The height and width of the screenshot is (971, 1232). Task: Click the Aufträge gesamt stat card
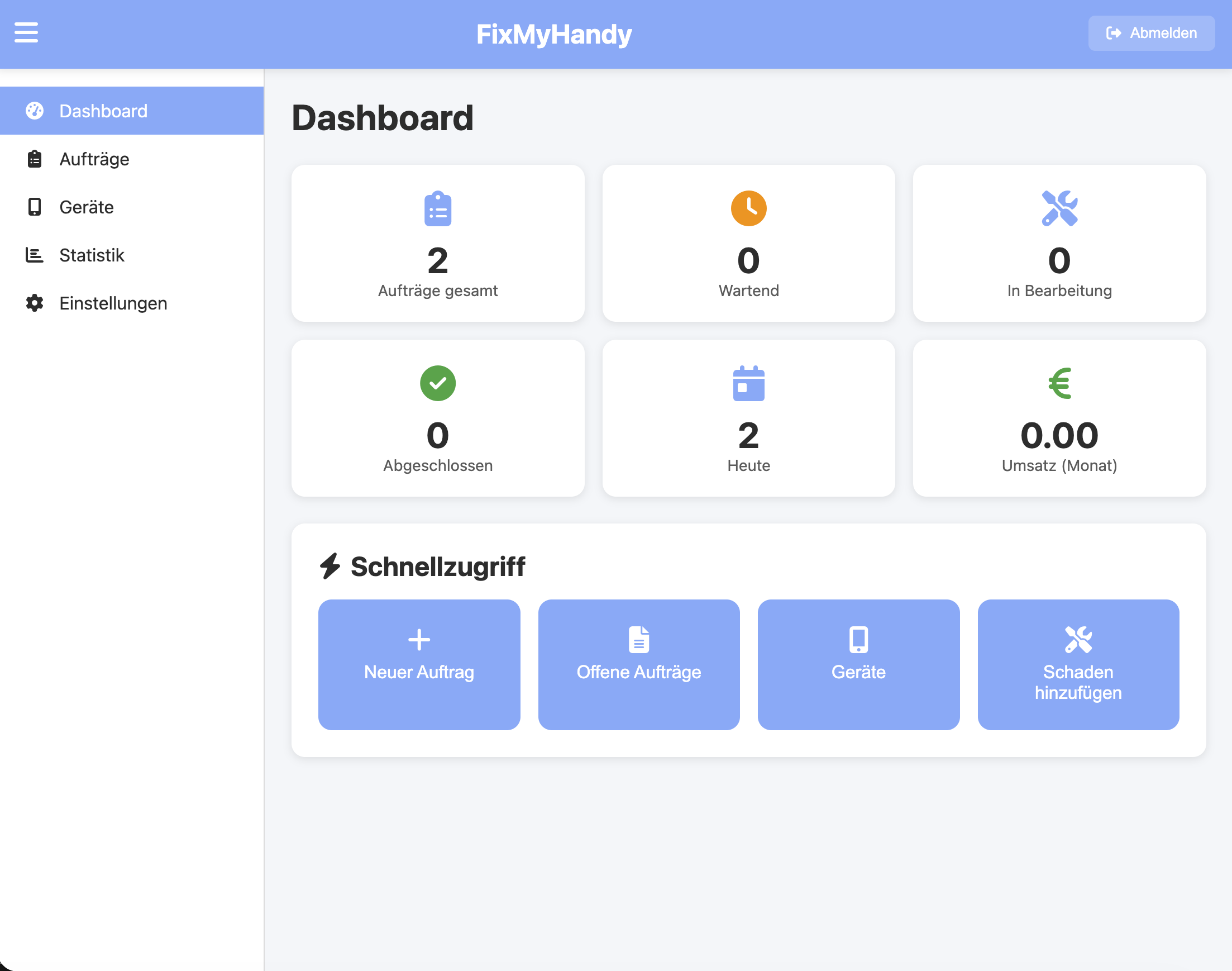[437, 244]
